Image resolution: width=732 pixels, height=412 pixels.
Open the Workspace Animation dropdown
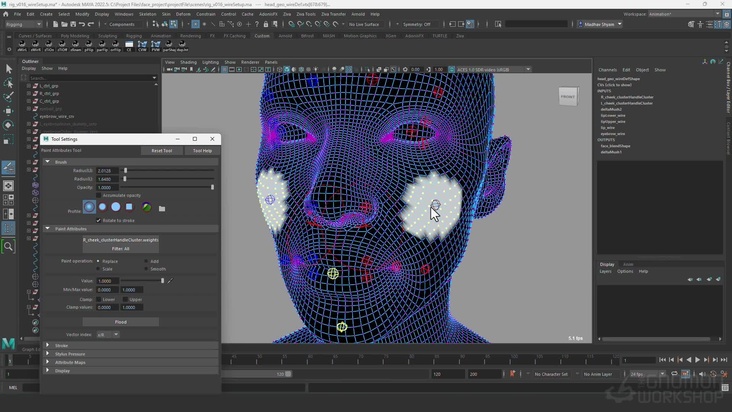[x=684, y=14]
